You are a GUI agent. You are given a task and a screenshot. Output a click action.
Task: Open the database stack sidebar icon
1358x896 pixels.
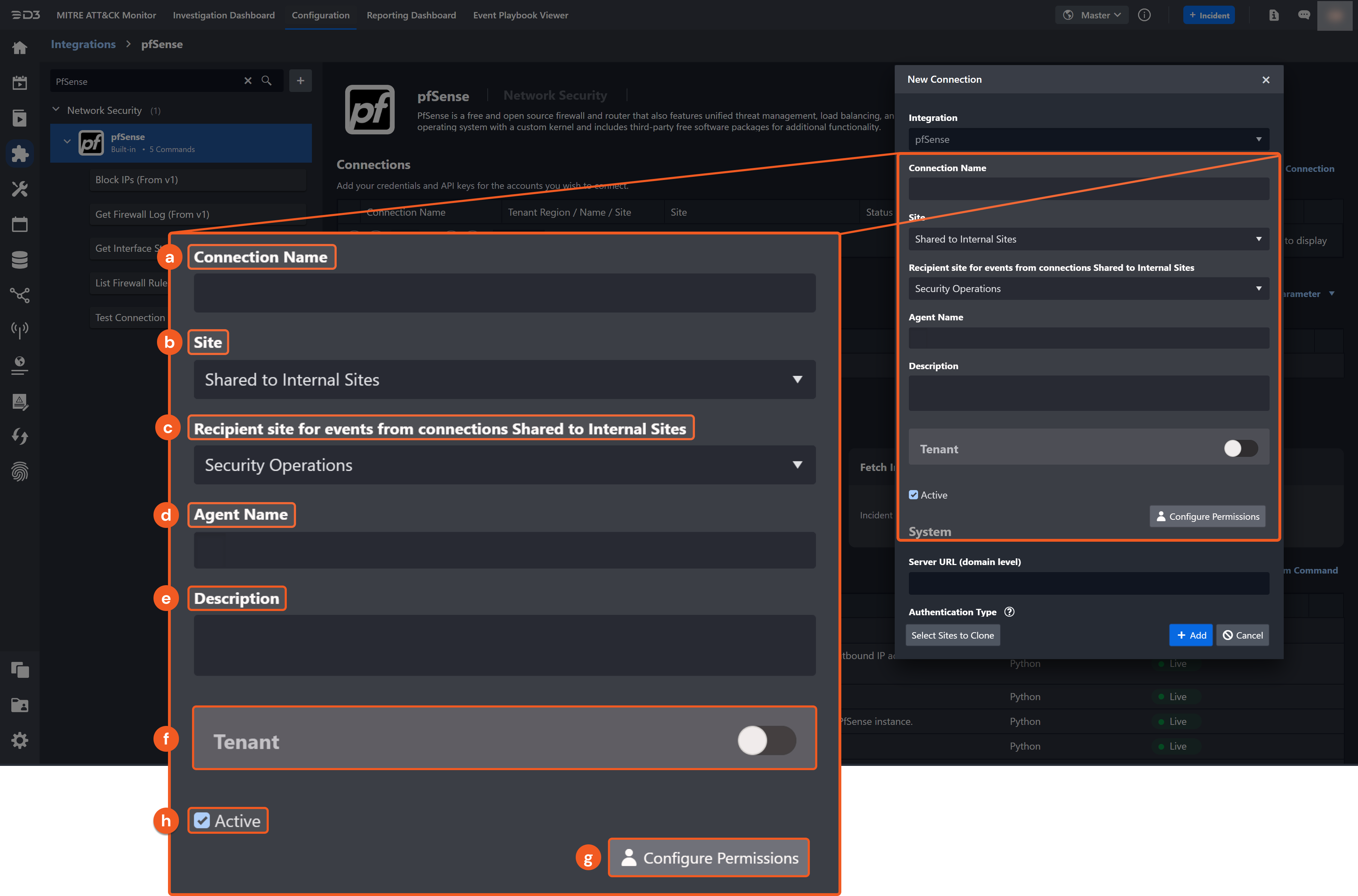coord(19,260)
